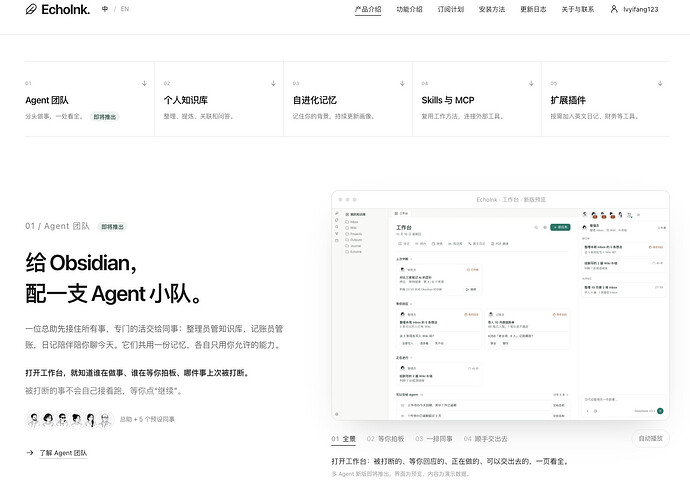The width and height of the screenshot is (690, 491).
Task: Click the green send button in the preview chat
Action: pyautogui.click(x=660, y=411)
